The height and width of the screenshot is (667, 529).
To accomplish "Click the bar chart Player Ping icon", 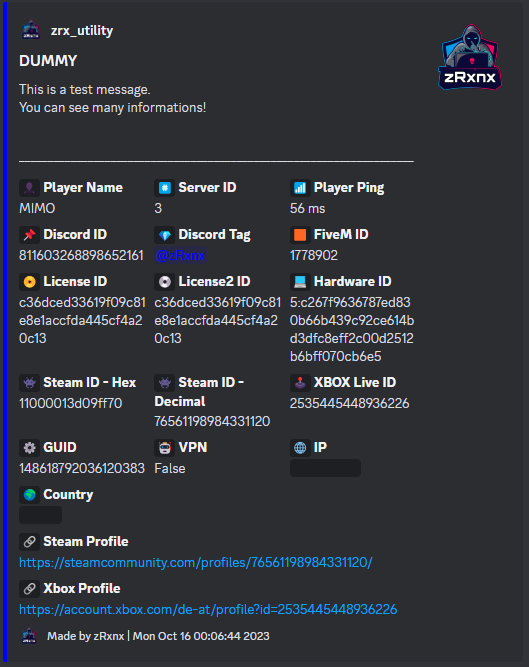I will coord(300,188).
